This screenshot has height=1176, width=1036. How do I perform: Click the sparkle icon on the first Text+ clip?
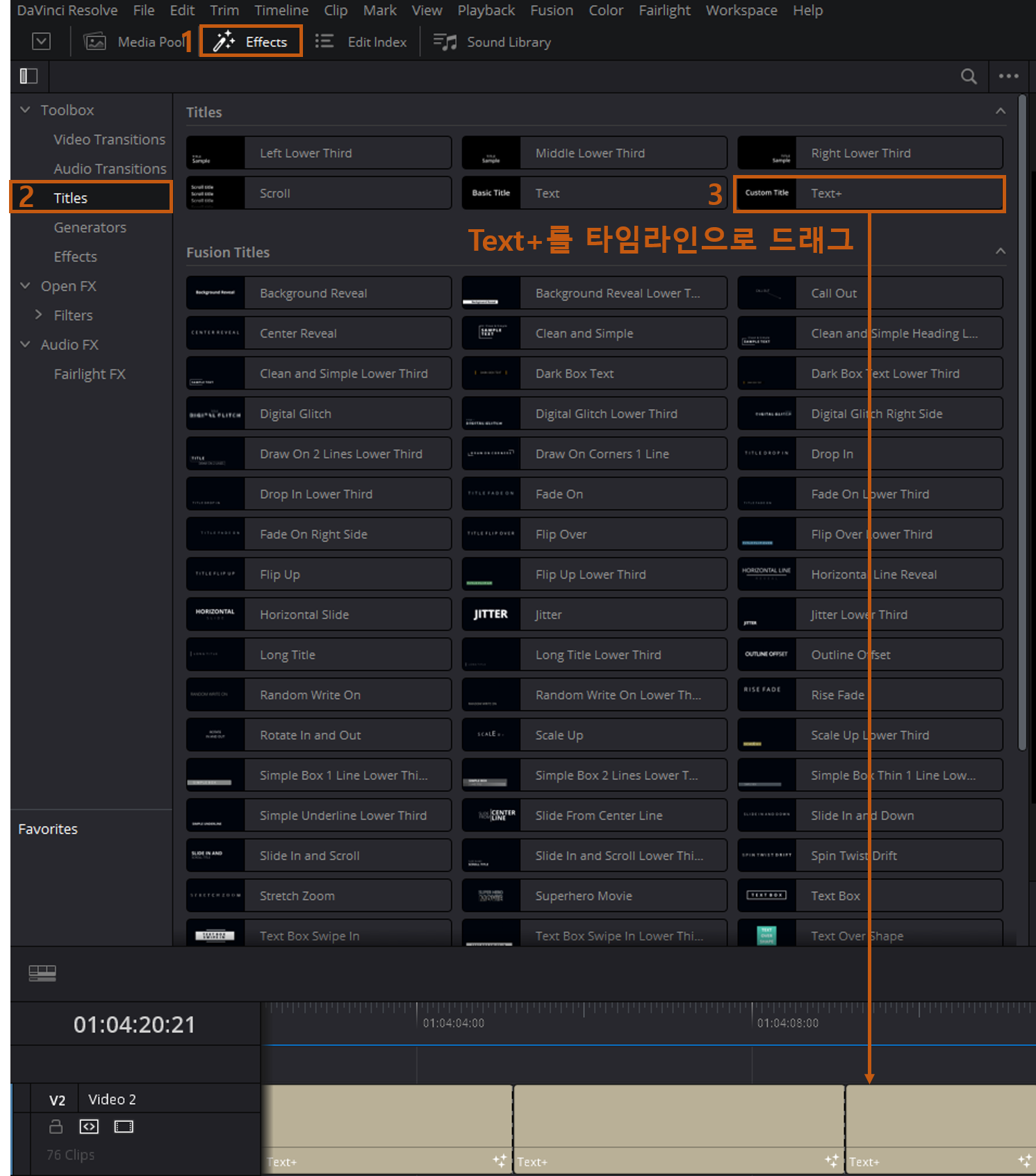500,1160
